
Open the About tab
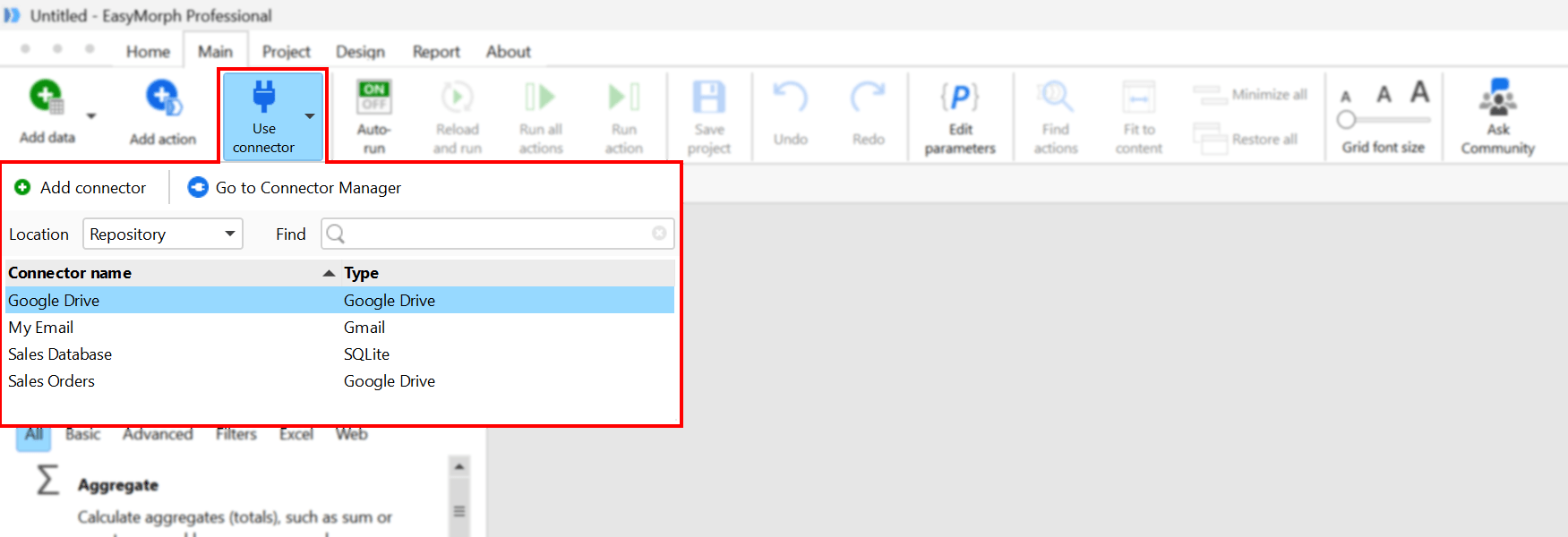pos(509,52)
